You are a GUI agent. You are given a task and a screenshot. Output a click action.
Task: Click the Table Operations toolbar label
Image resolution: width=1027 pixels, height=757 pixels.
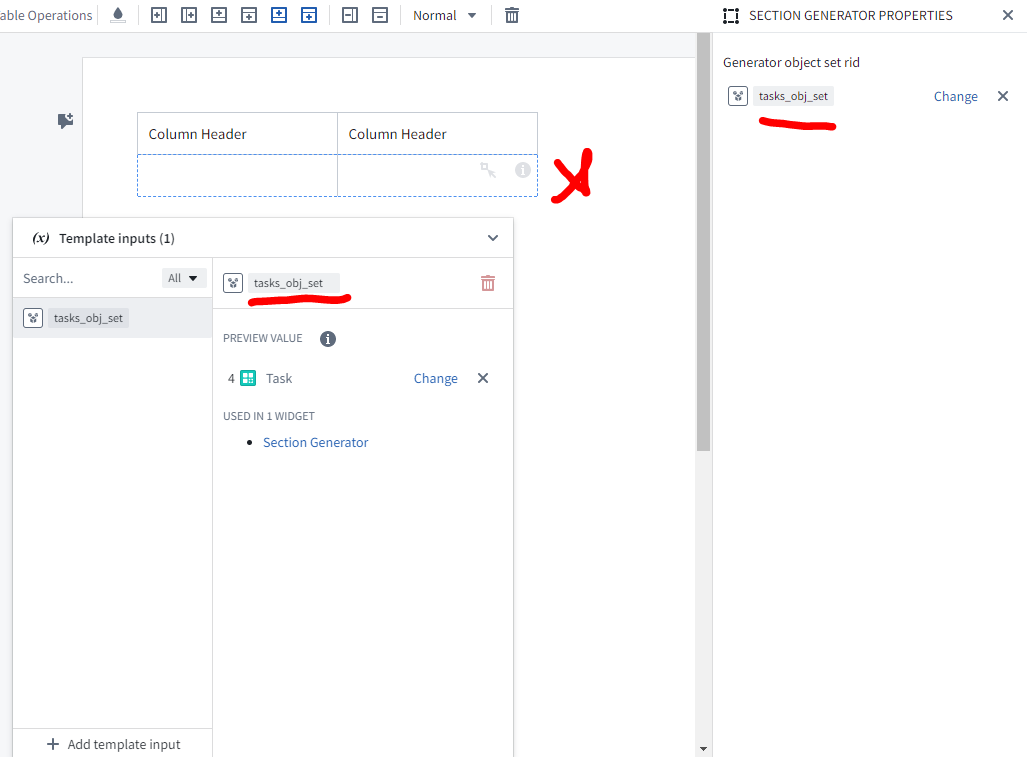point(46,15)
